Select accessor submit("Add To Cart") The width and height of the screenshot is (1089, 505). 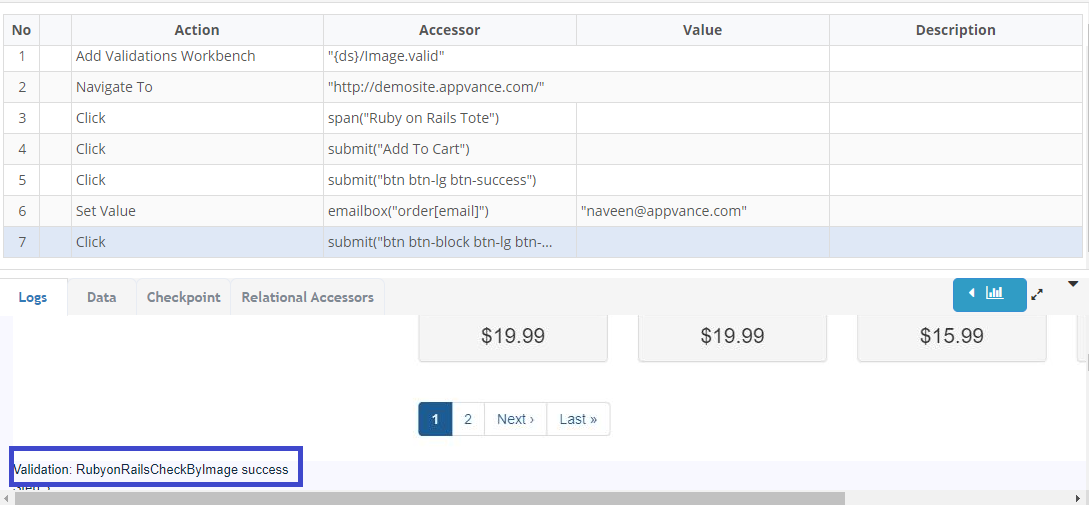coord(449,149)
